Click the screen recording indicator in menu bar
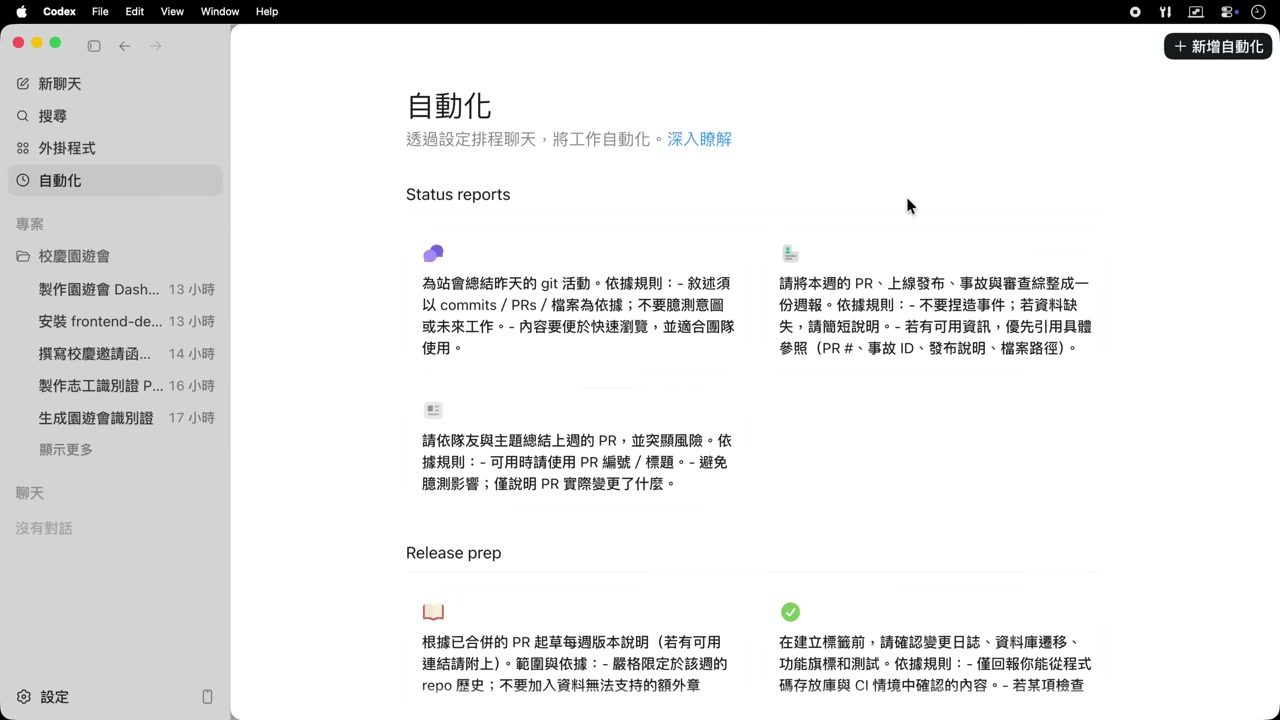This screenshot has height=720, width=1280. [1135, 12]
